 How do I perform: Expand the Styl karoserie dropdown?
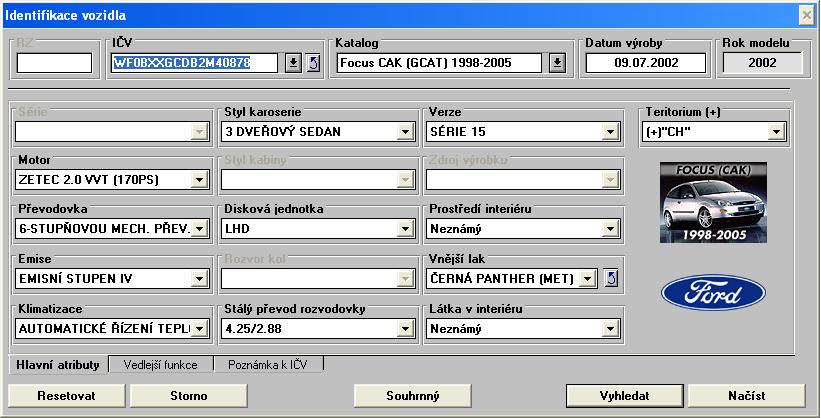point(405,131)
